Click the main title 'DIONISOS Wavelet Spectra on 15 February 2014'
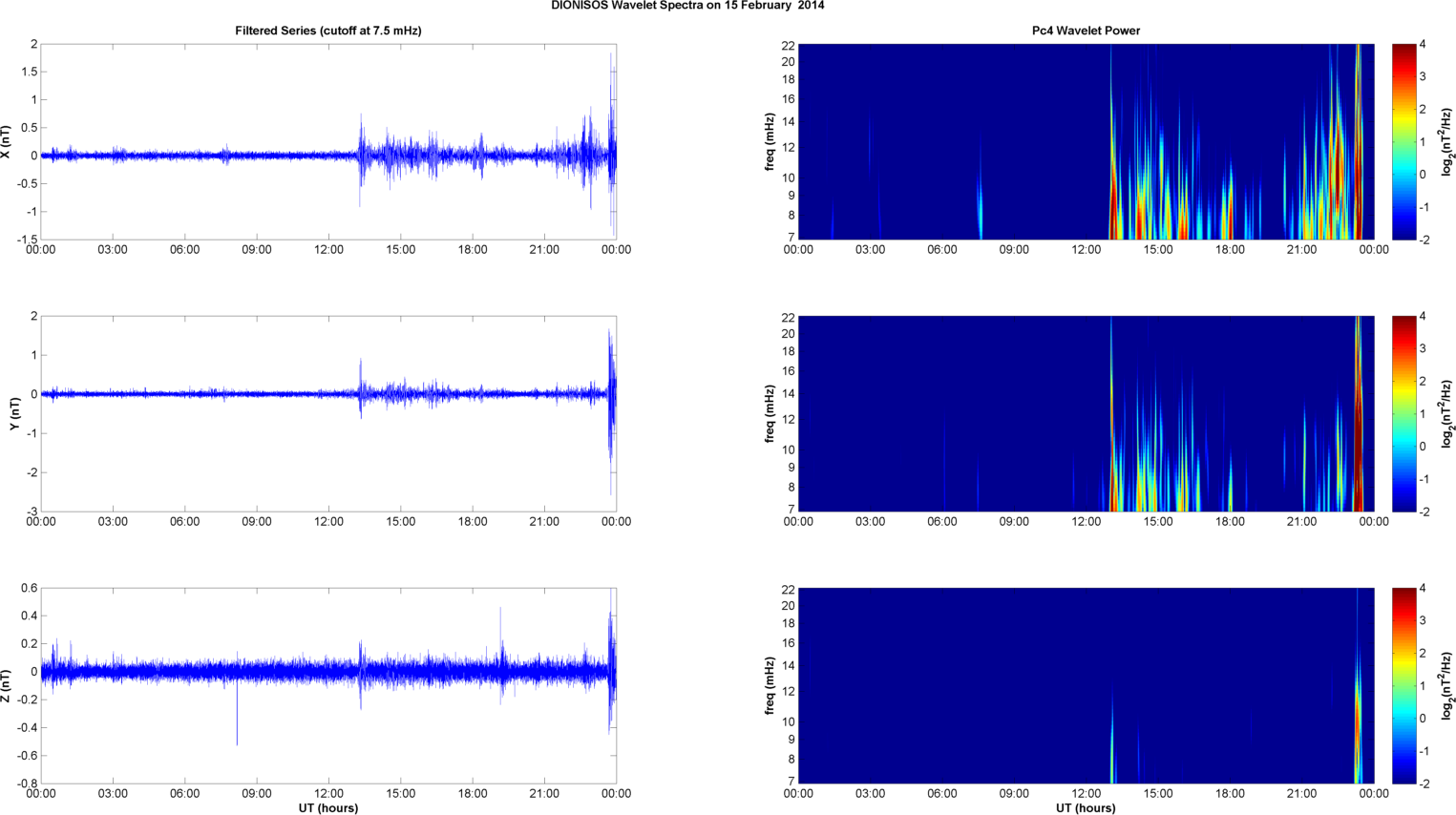1456x815 pixels. [687, 6]
